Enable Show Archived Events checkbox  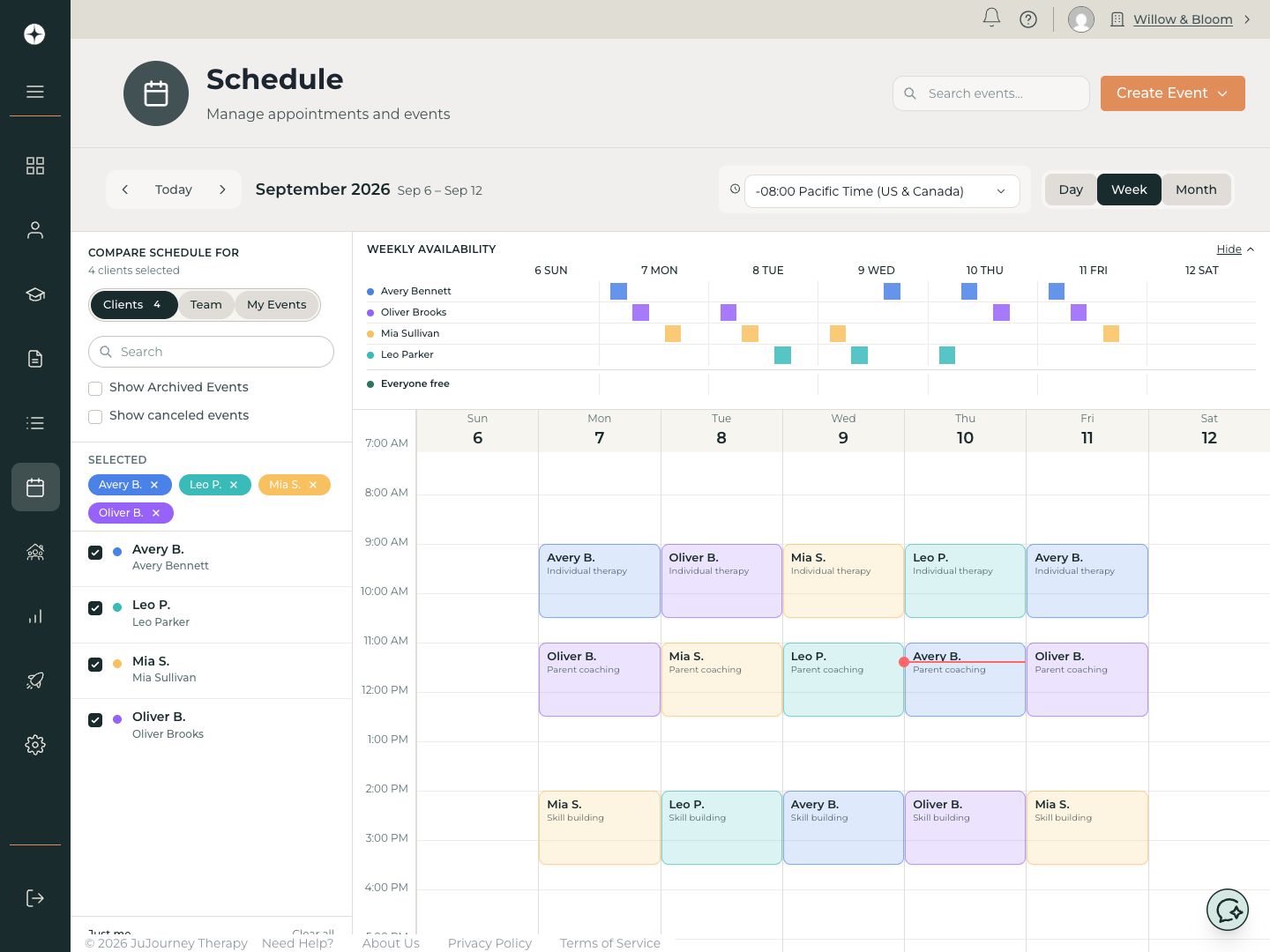95,388
